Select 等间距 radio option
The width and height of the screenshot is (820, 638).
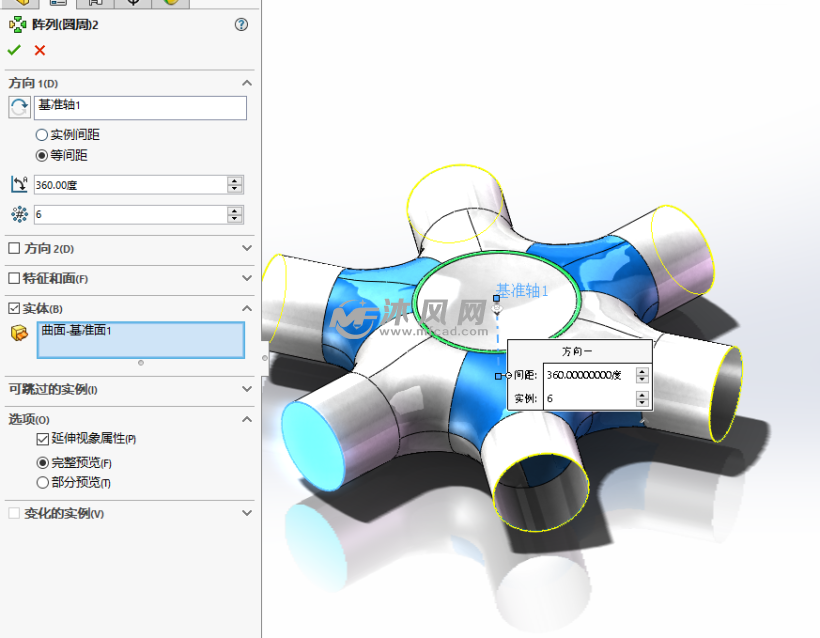[x=41, y=155]
